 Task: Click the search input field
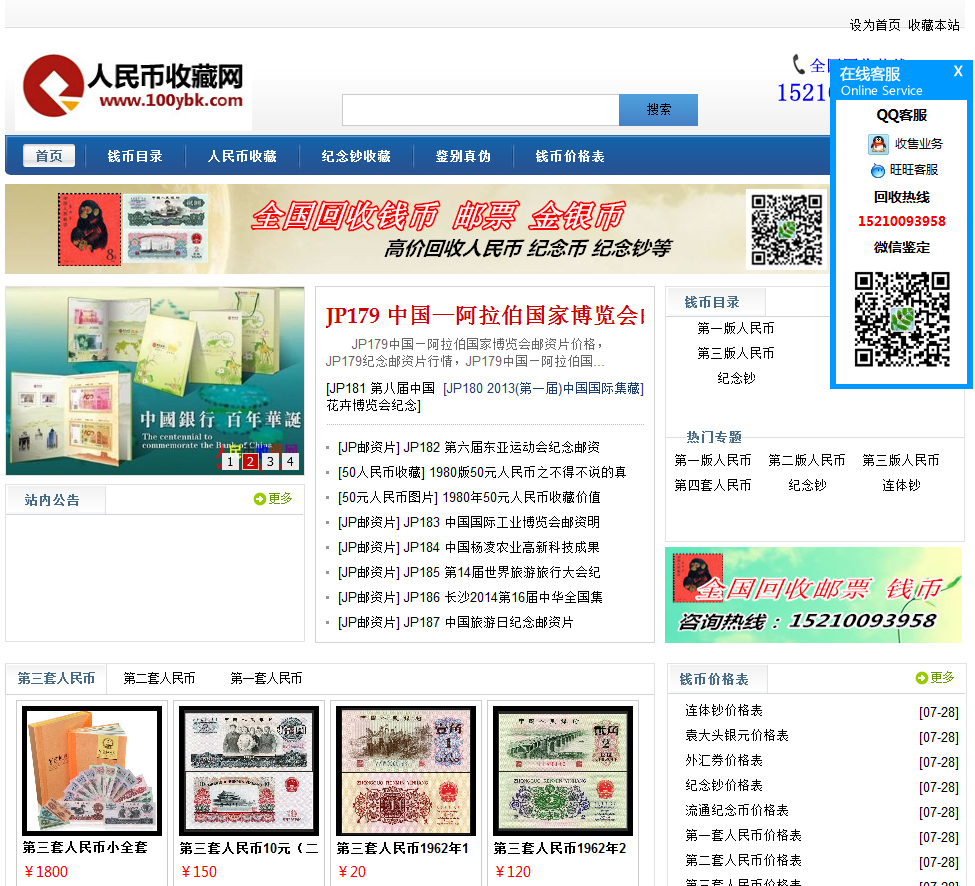coord(481,110)
